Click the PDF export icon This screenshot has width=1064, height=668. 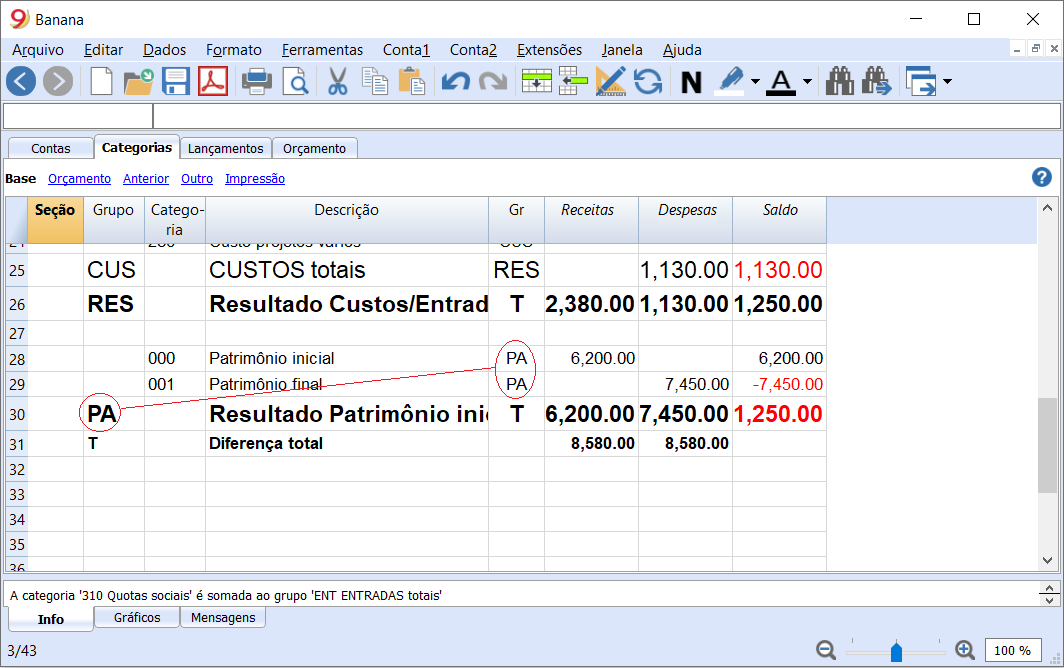pyautogui.click(x=213, y=81)
